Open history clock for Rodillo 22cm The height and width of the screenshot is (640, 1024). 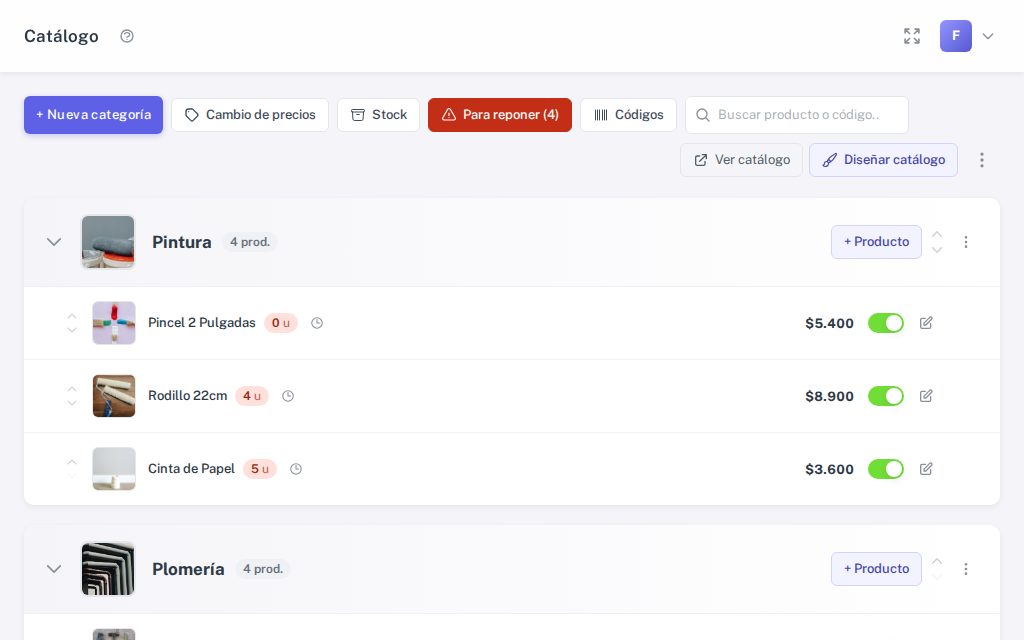click(x=288, y=396)
